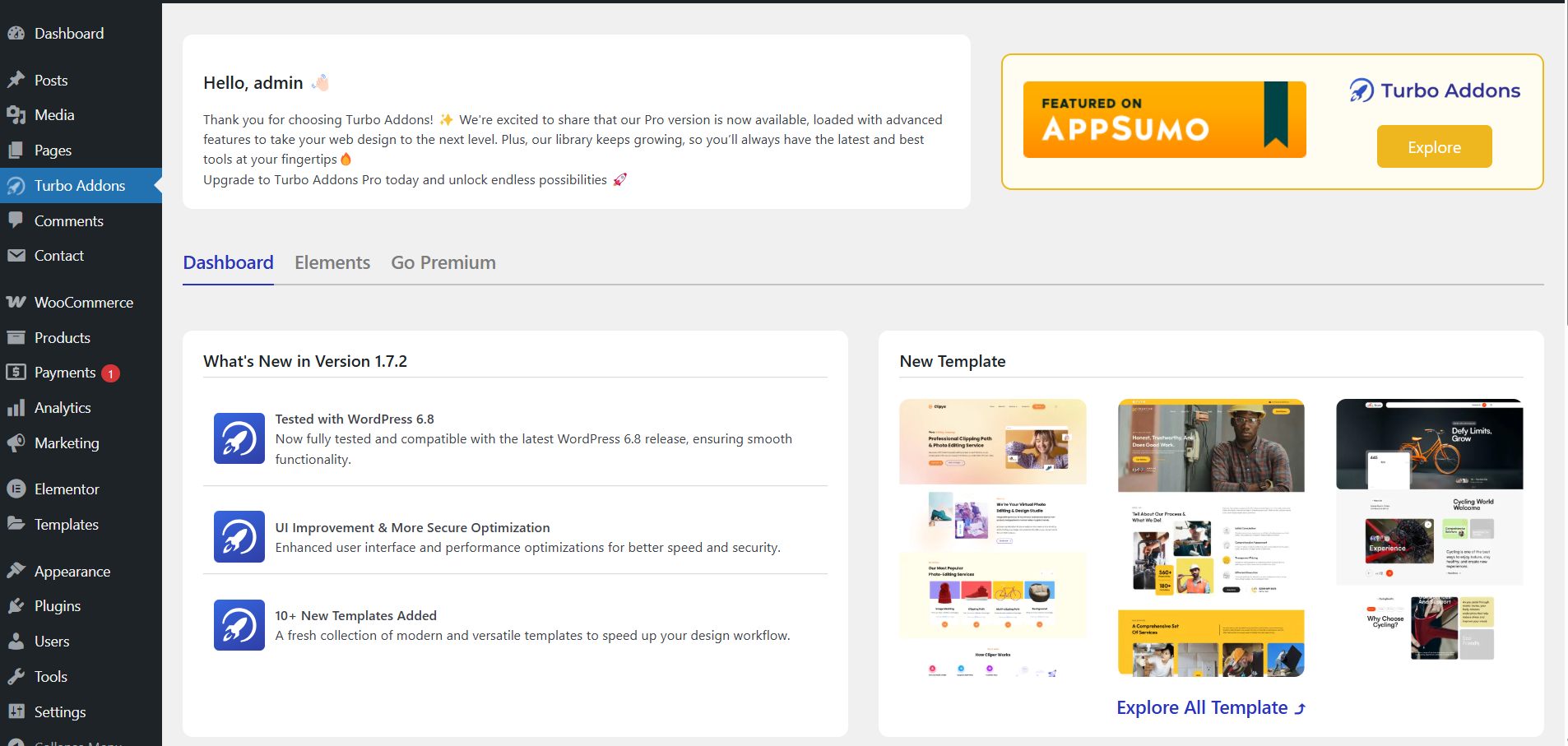Open the Analytics menu item
1568x746 pixels.
pos(81,408)
